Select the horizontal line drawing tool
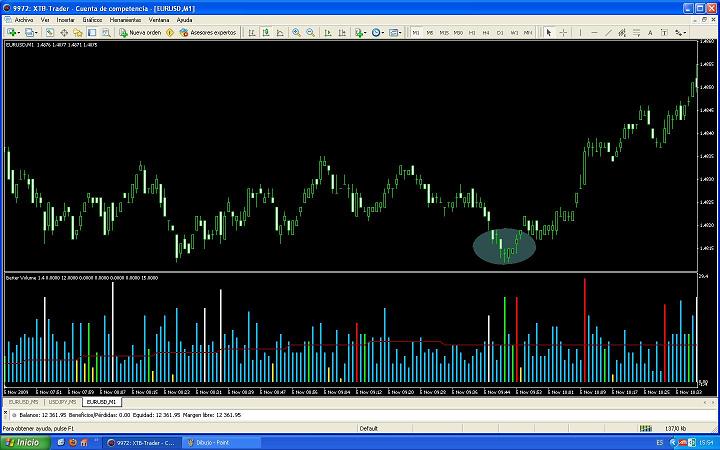Image resolution: width=720 pixels, height=450 pixels. coord(595,33)
